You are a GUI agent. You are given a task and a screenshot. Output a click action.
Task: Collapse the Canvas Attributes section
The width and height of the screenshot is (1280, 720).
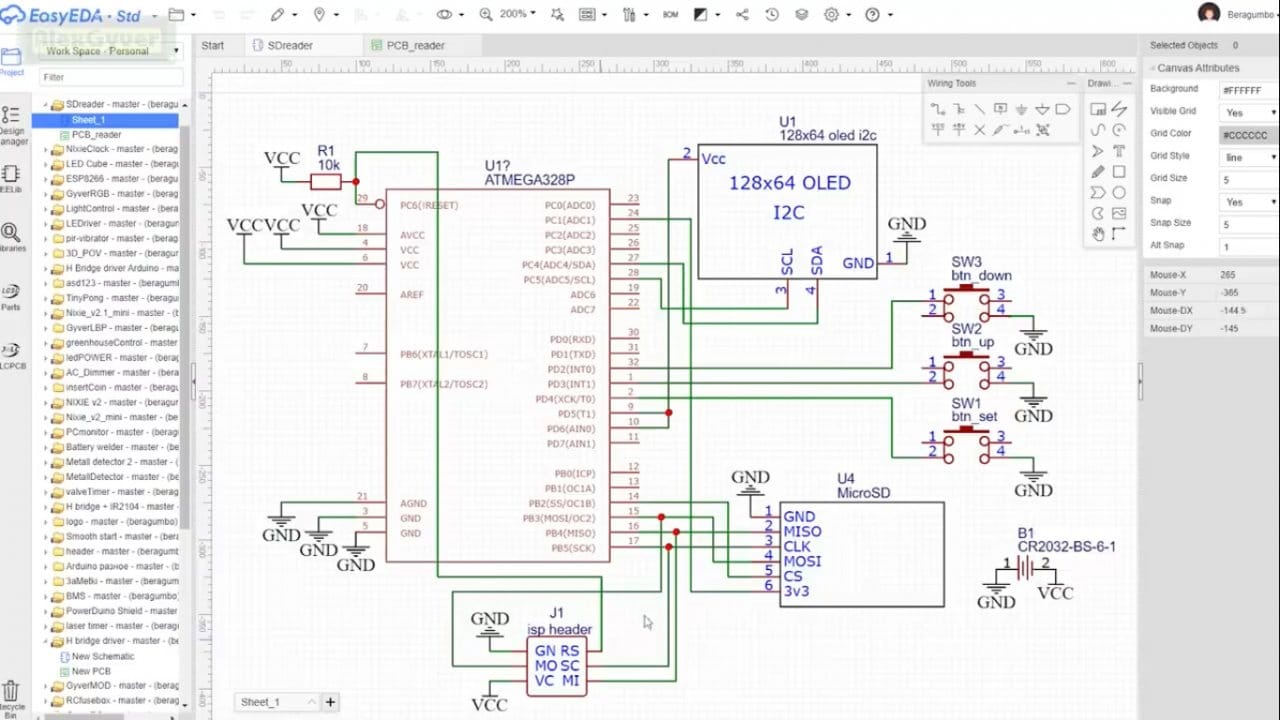1151,68
